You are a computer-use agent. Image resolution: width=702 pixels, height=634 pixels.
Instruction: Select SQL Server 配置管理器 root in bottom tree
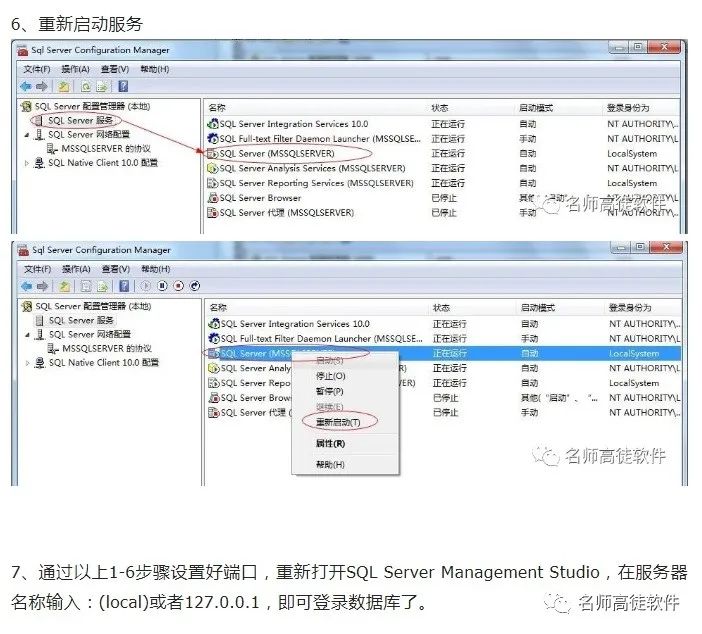click(x=93, y=306)
